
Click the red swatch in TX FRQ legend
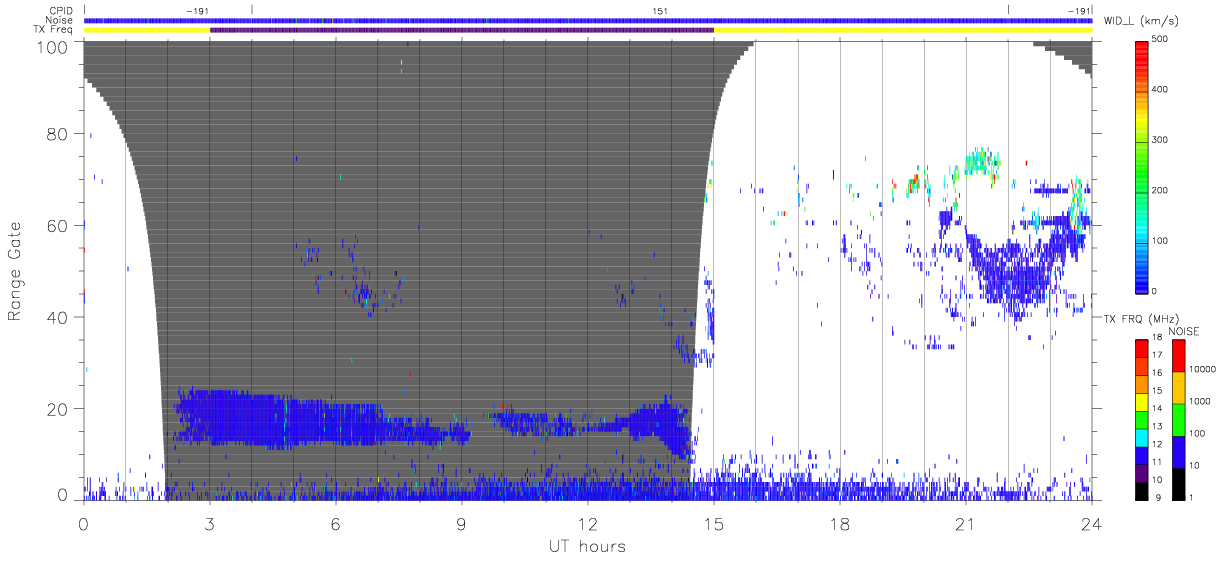tap(1142, 348)
